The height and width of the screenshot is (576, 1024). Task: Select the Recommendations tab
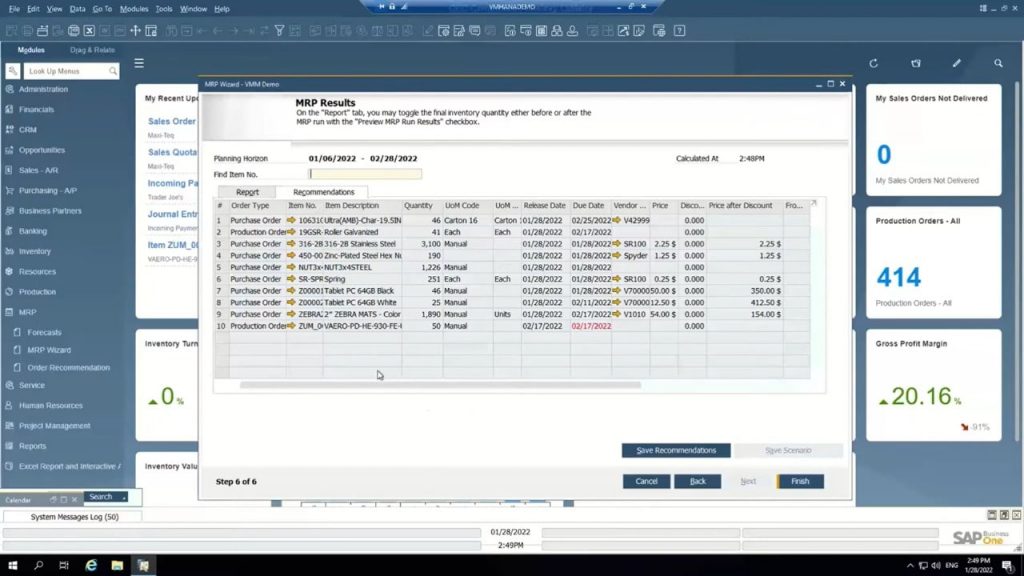[323, 192]
